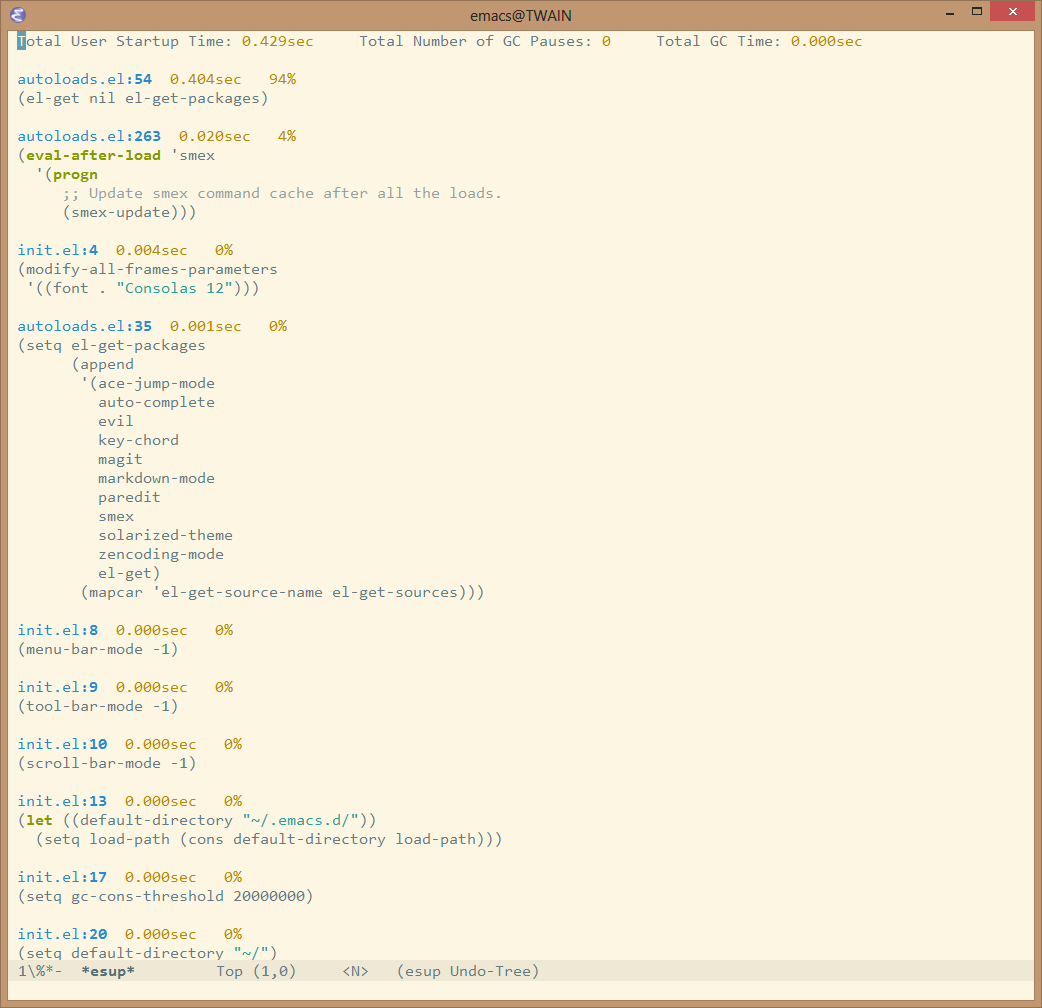Screen dimensions: 1042x1008
Task: Open the autoloads.el:35 link
Action: [x=84, y=326]
